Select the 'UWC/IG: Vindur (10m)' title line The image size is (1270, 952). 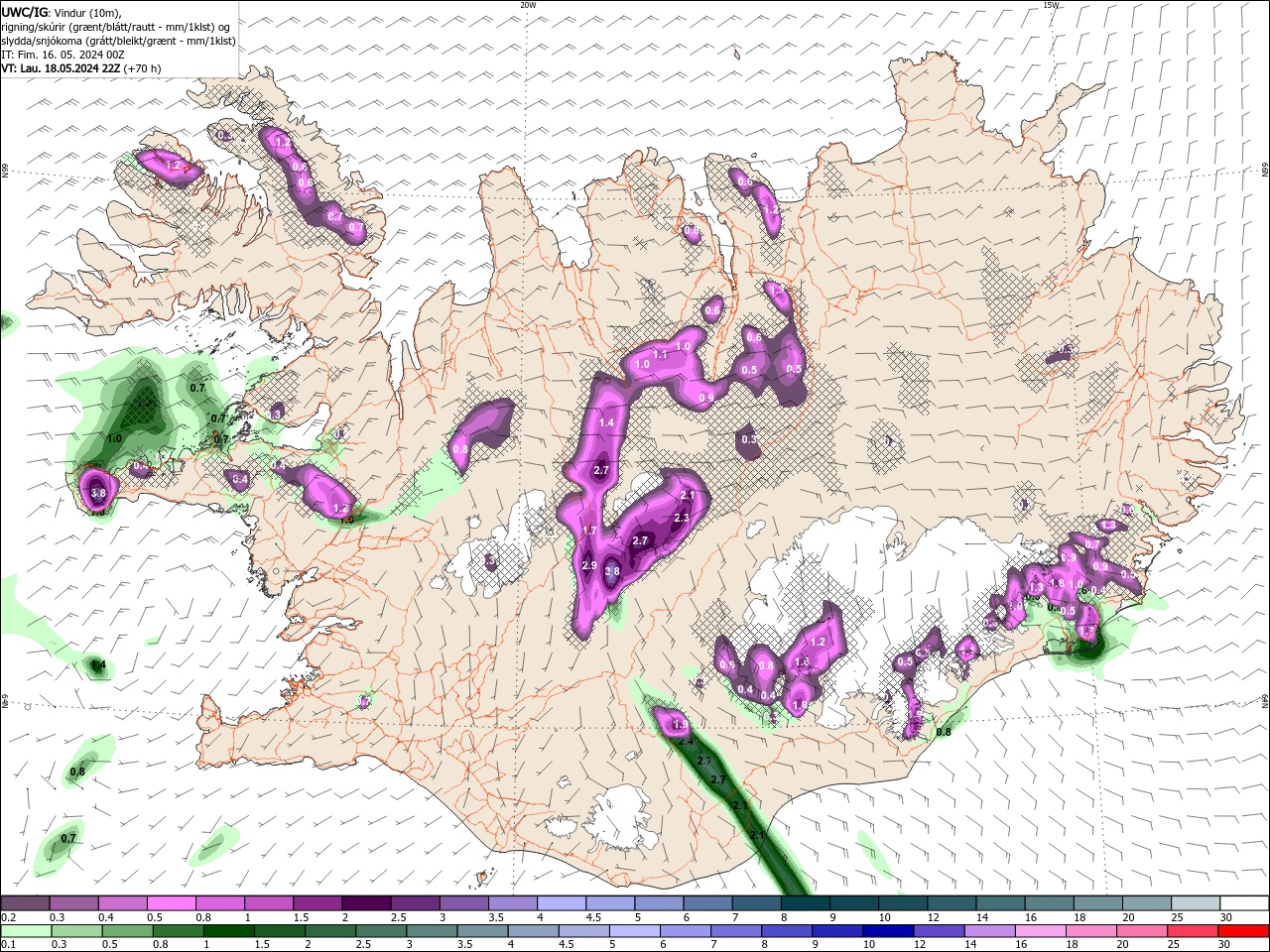pyautogui.click(x=60, y=12)
